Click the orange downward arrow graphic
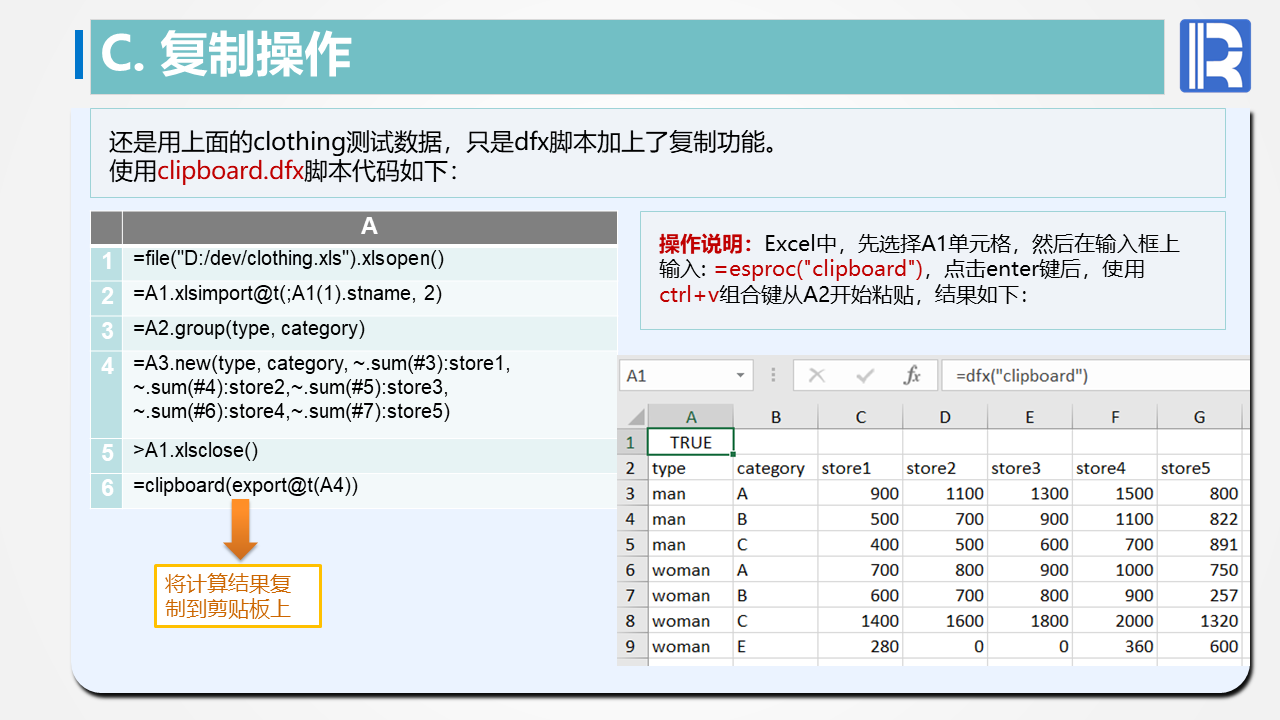The image size is (1280, 720). coord(240,530)
